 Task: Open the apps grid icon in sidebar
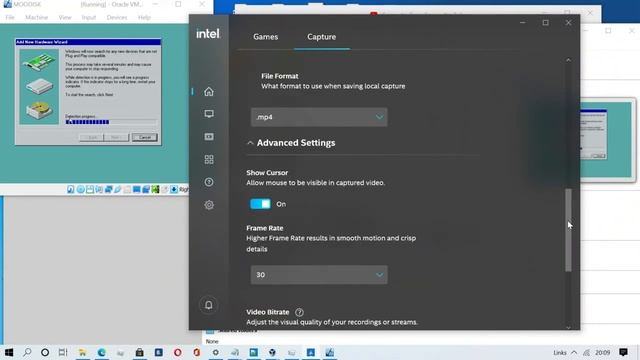point(209,160)
